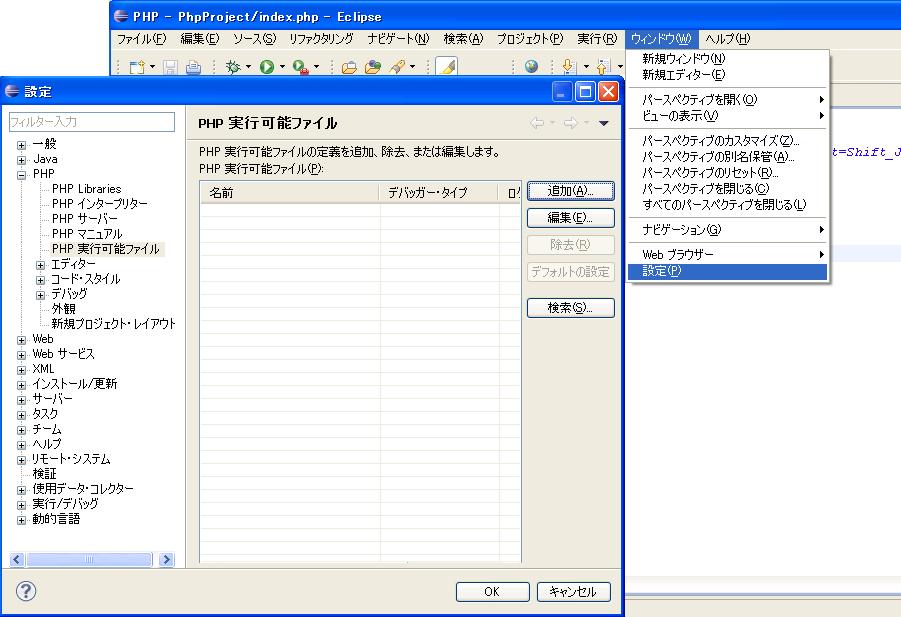The width and height of the screenshot is (901, 617).
Task: Toggle the yellow highlighter toolbar icon
Action: [446, 67]
